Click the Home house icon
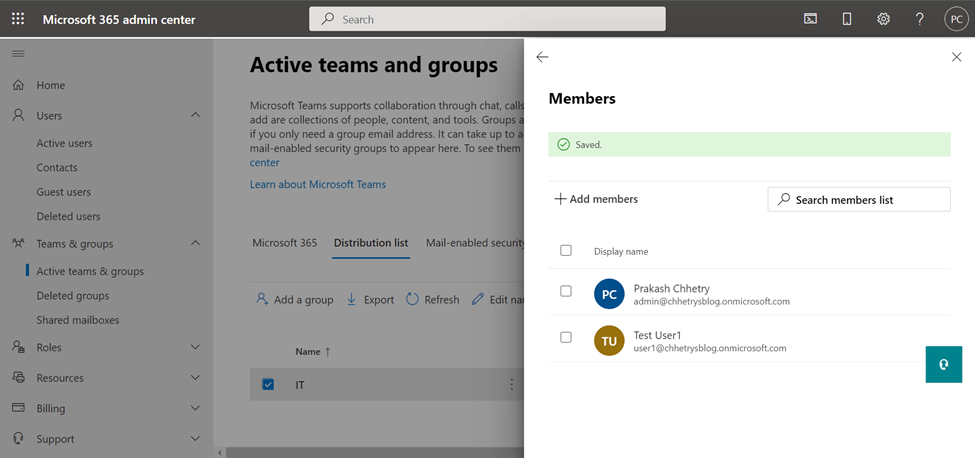This screenshot has height=458, width=975. point(19,85)
